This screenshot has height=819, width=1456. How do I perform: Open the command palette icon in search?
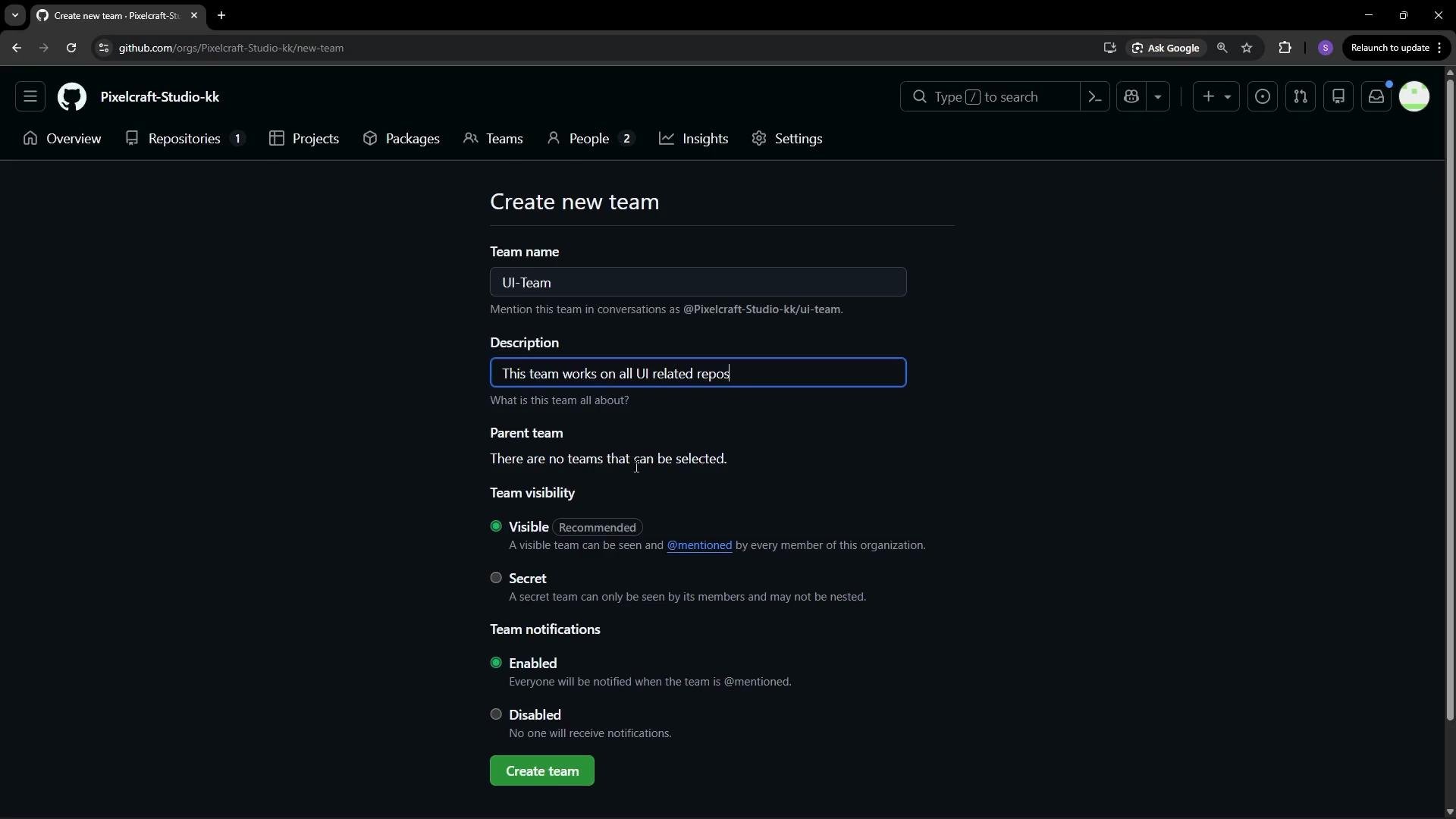click(x=1094, y=96)
